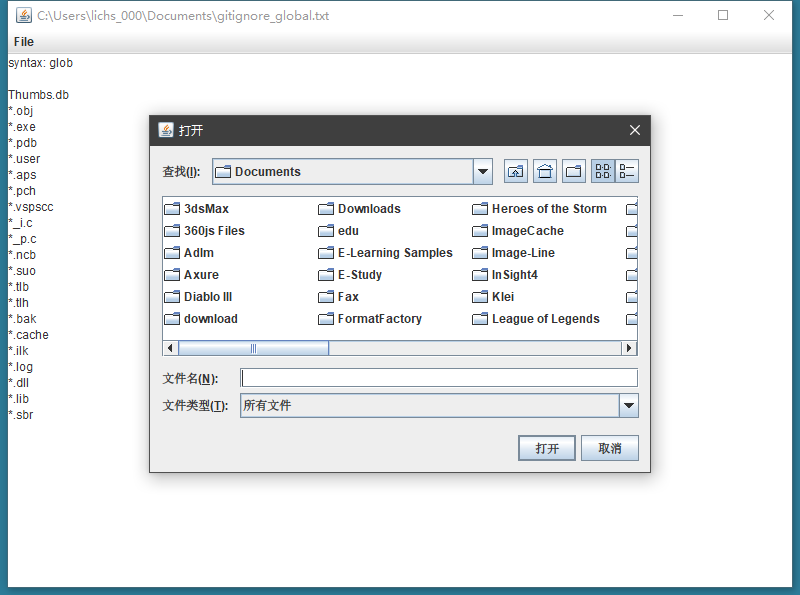The width and height of the screenshot is (800, 595).
Task: Select the Heroes of the Storm folder
Action: pos(539,209)
